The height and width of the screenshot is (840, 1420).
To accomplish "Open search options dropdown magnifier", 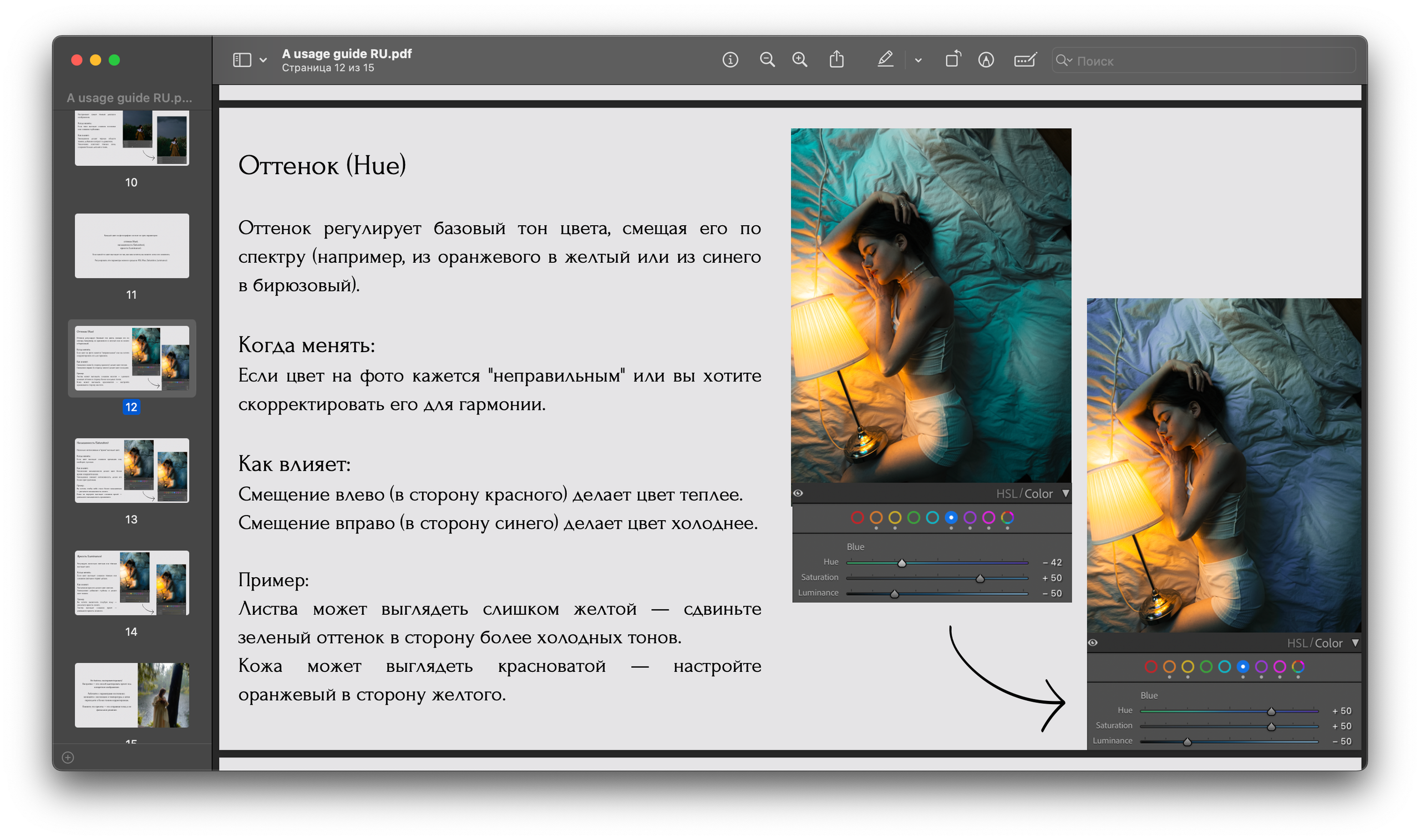I will [1063, 60].
